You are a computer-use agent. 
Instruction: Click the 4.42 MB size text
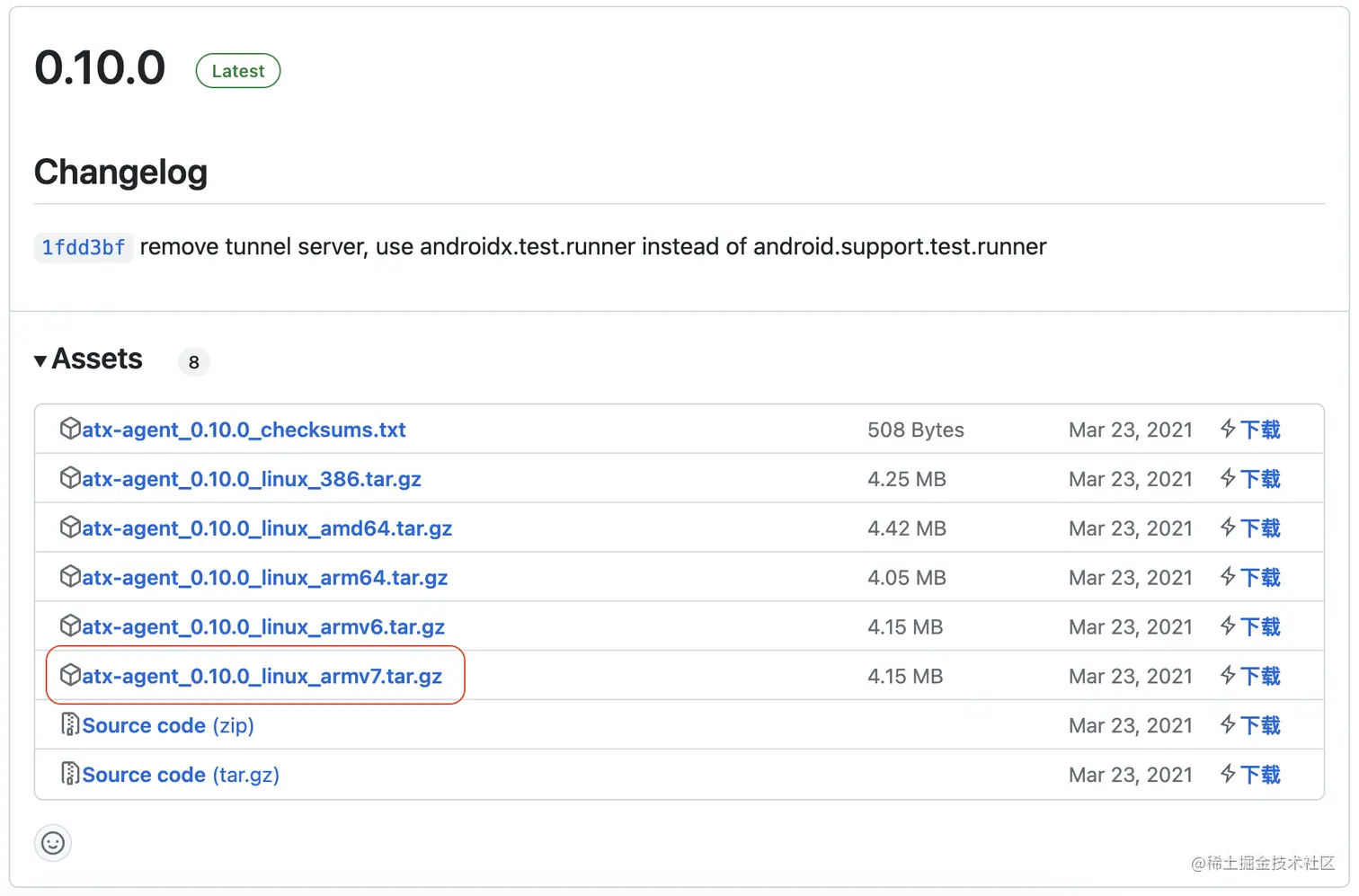pos(907,528)
